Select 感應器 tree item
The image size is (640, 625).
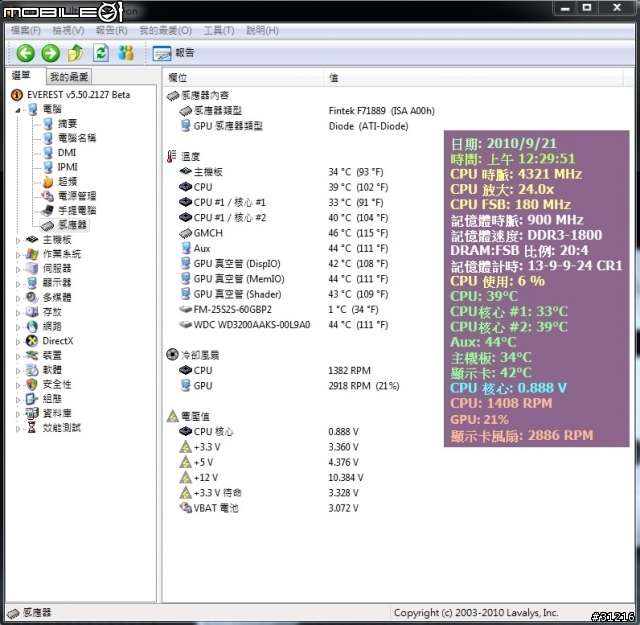coord(64,225)
